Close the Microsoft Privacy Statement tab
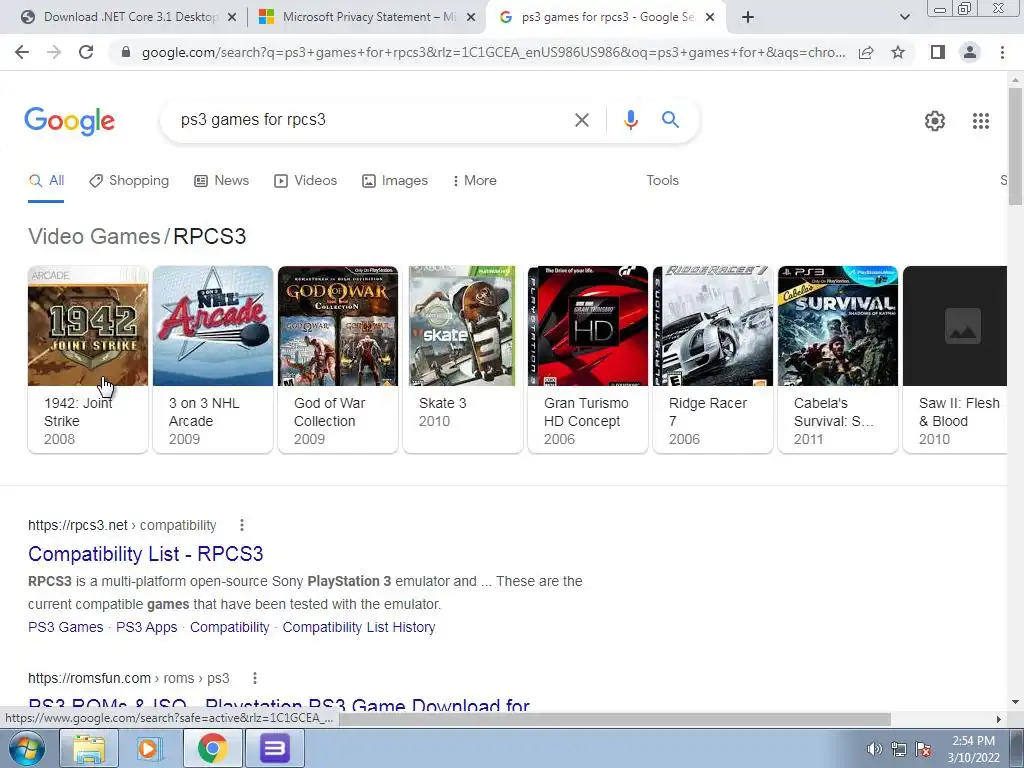This screenshot has height=768, width=1024. (x=470, y=18)
